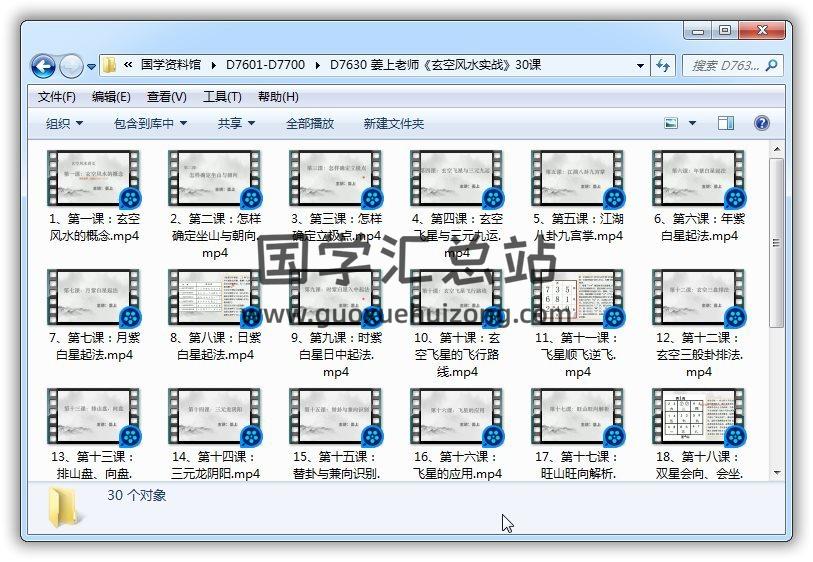The image size is (813, 562).
Task: Open Help with question mark icon
Action: 762,123
